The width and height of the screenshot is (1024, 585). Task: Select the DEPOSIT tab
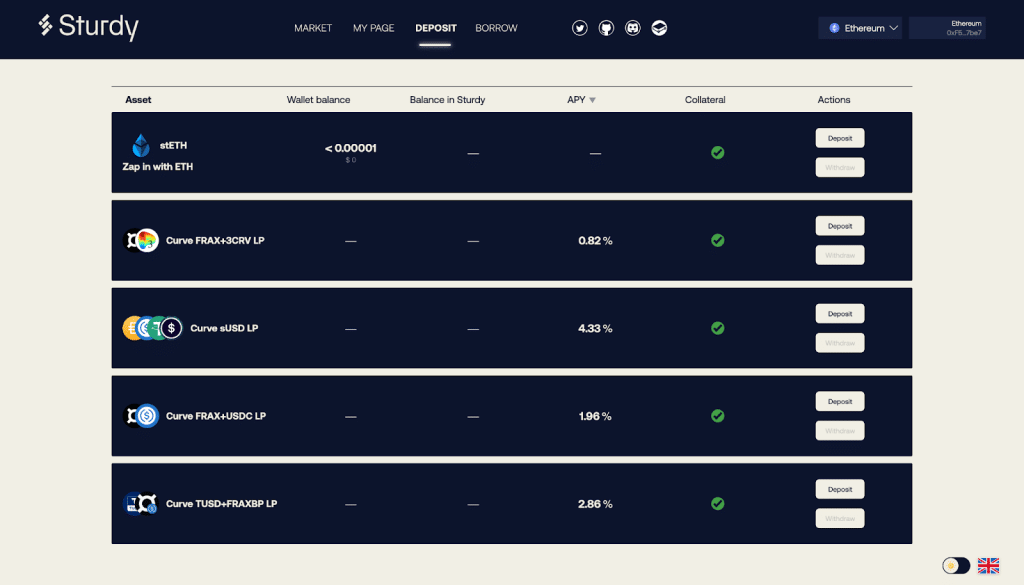436,28
